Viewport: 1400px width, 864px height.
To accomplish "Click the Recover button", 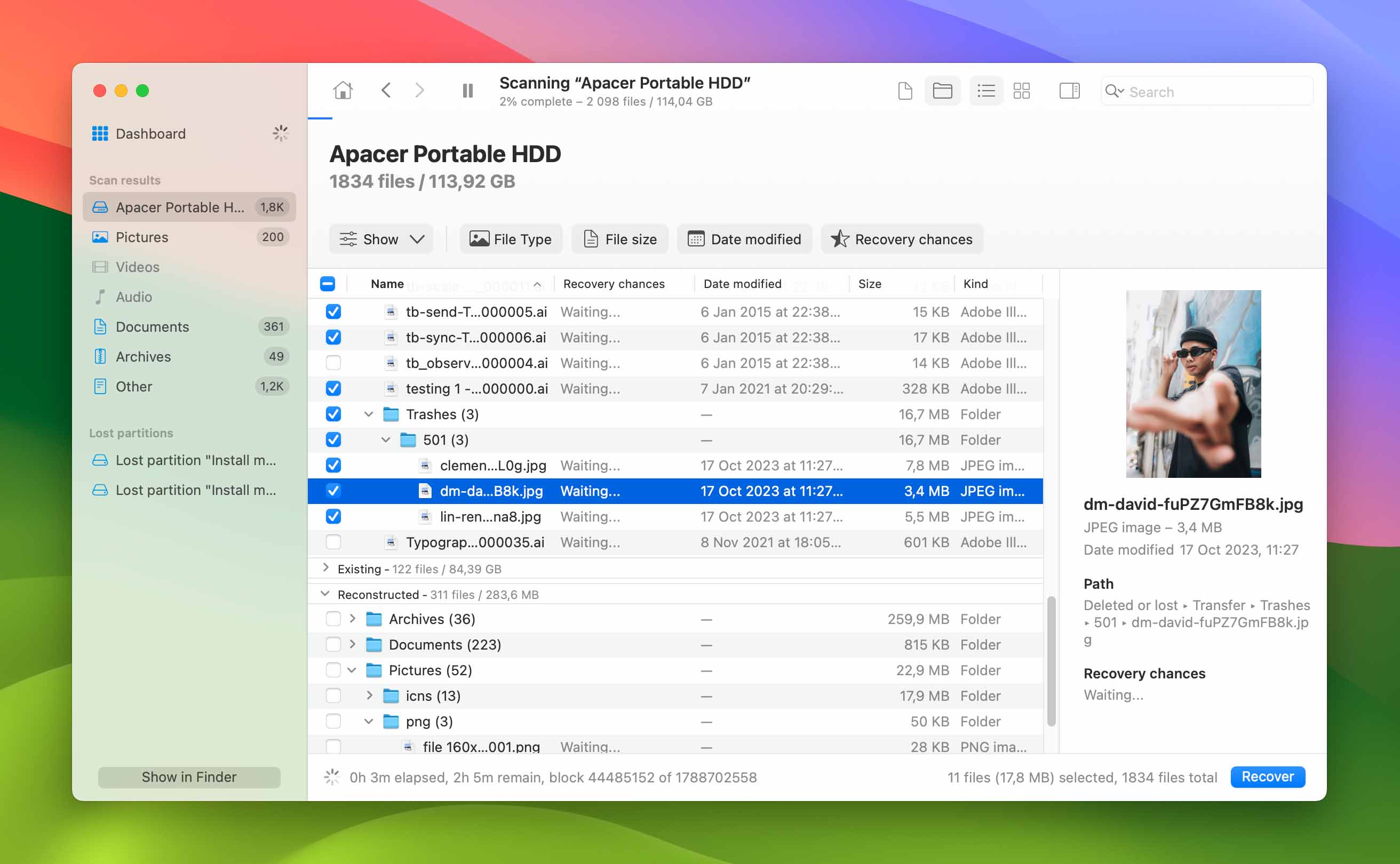I will point(1267,777).
